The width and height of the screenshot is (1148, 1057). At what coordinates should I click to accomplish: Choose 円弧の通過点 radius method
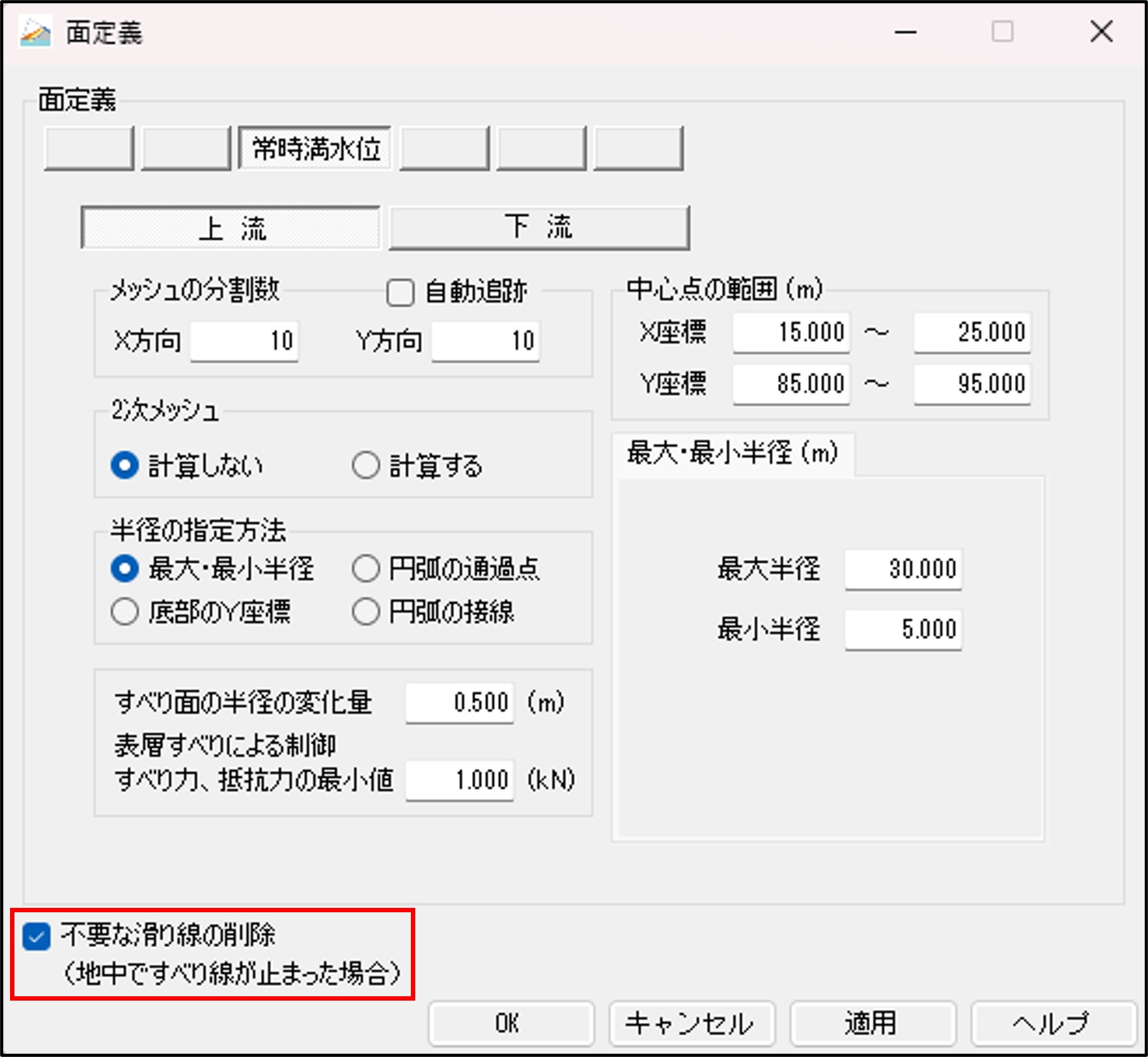366,569
